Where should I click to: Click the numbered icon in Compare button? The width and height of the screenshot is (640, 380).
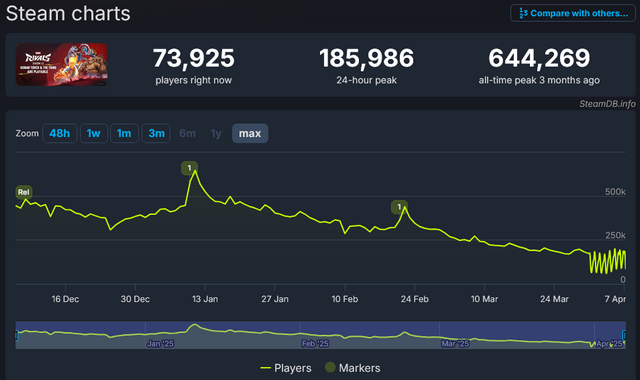523,13
